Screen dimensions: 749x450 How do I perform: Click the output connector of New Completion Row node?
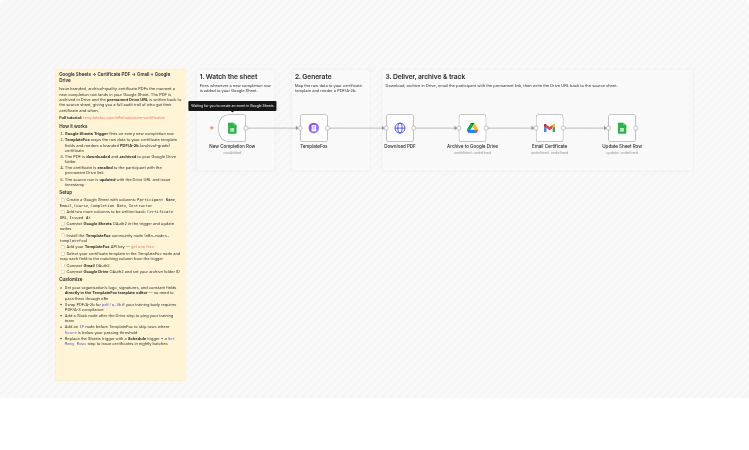point(246,128)
